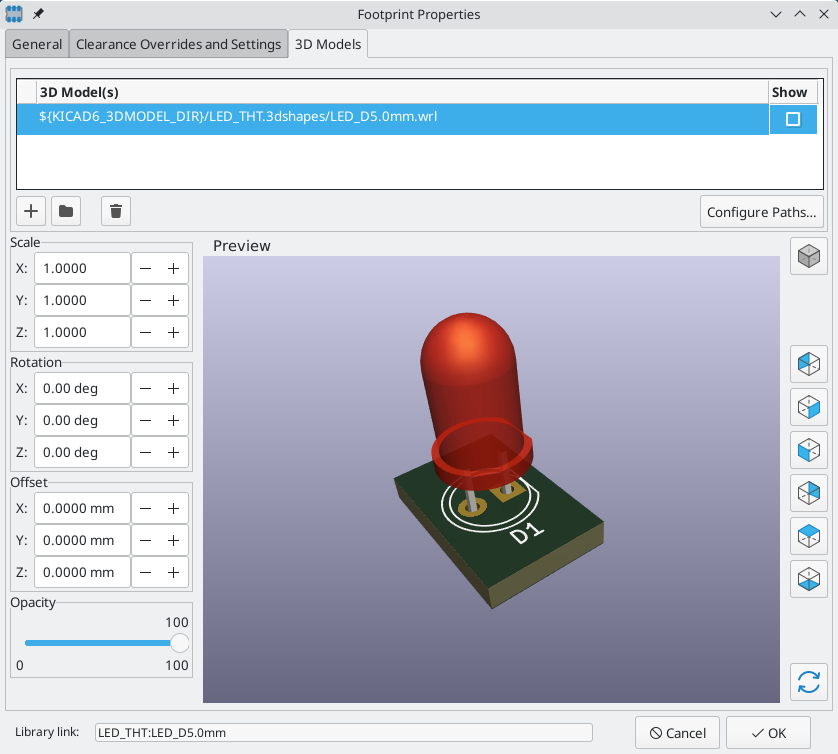838x754 pixels.
Task: Delete the selected 3D model
Action: tap(115, 210)
